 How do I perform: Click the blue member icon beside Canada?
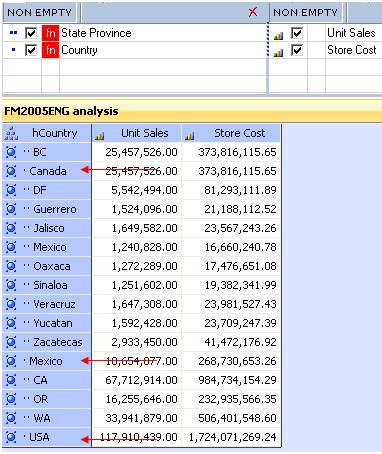pyautogui.click(x=11, y=171)
